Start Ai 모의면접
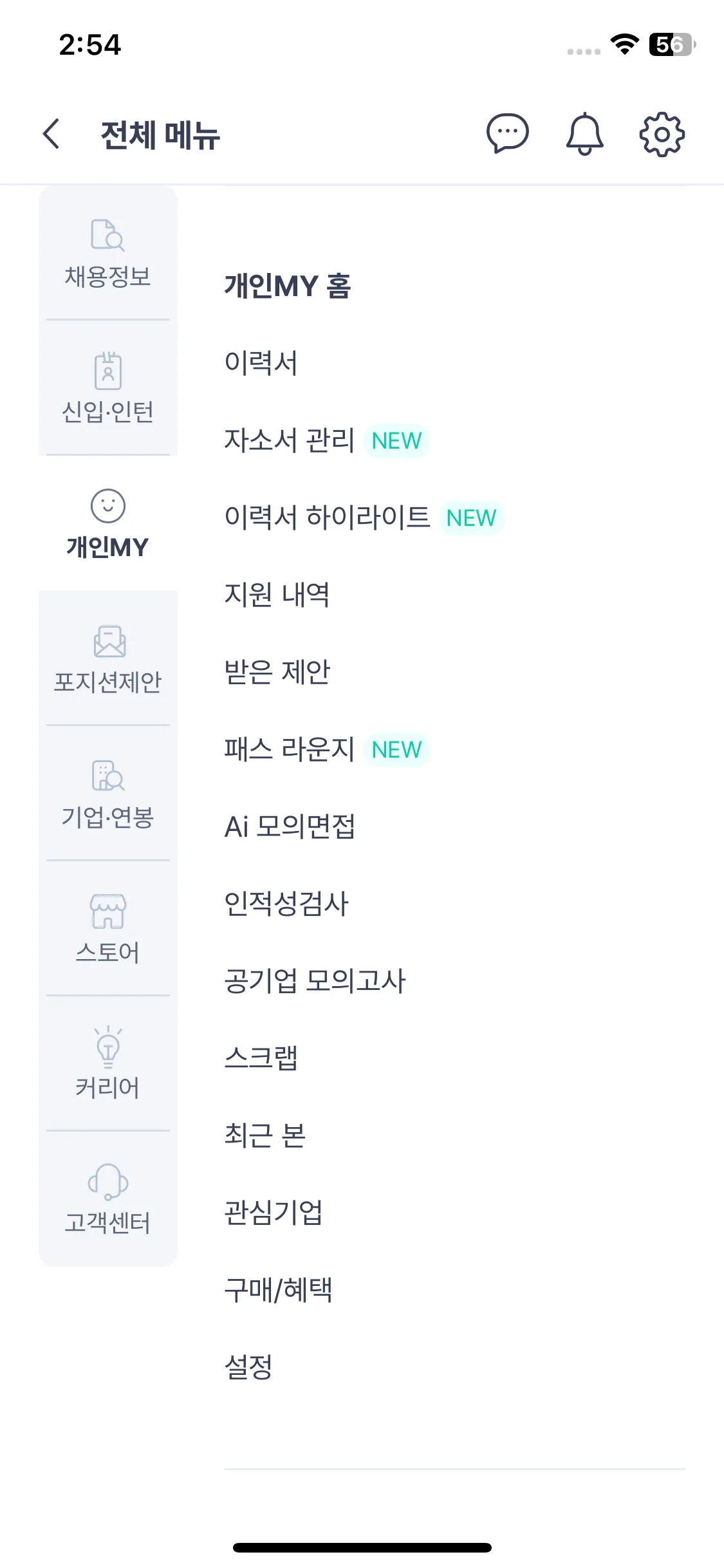724x1568 pixels. [290, 826]
